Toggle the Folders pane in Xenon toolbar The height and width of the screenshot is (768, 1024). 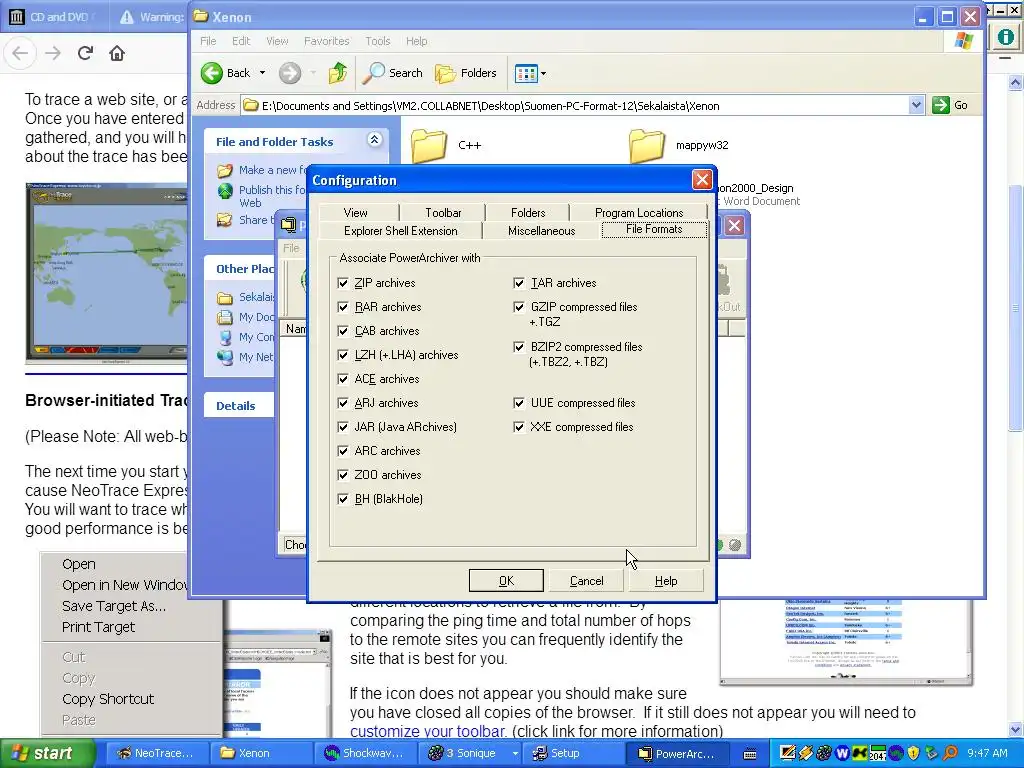click(466, 73)
